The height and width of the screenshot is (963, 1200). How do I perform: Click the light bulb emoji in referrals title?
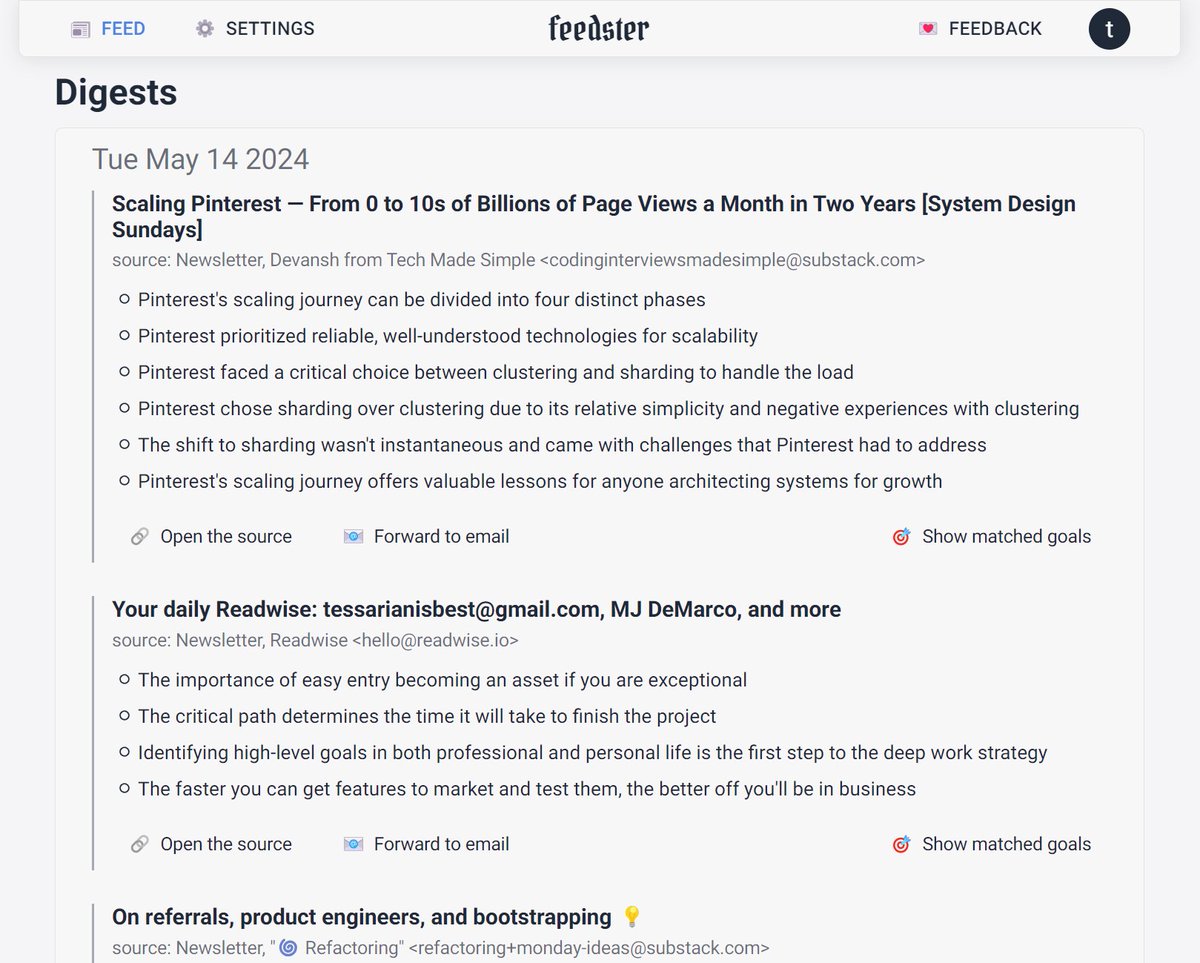click(631, 917)
